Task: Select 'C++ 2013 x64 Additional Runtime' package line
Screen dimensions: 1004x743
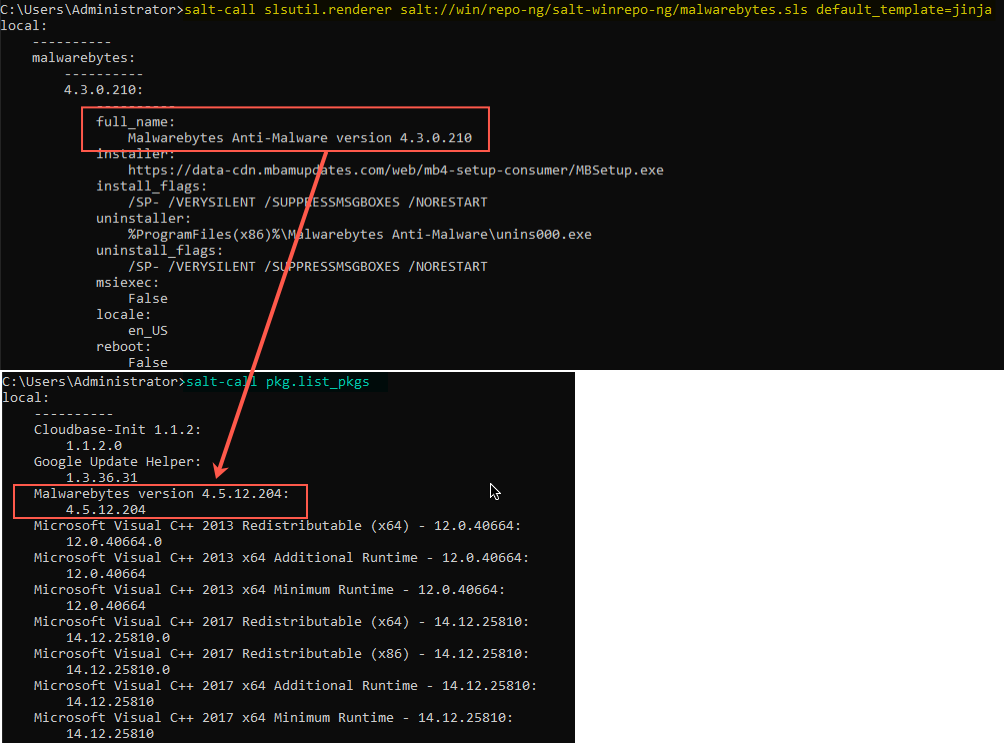Action: pos(281,558)
